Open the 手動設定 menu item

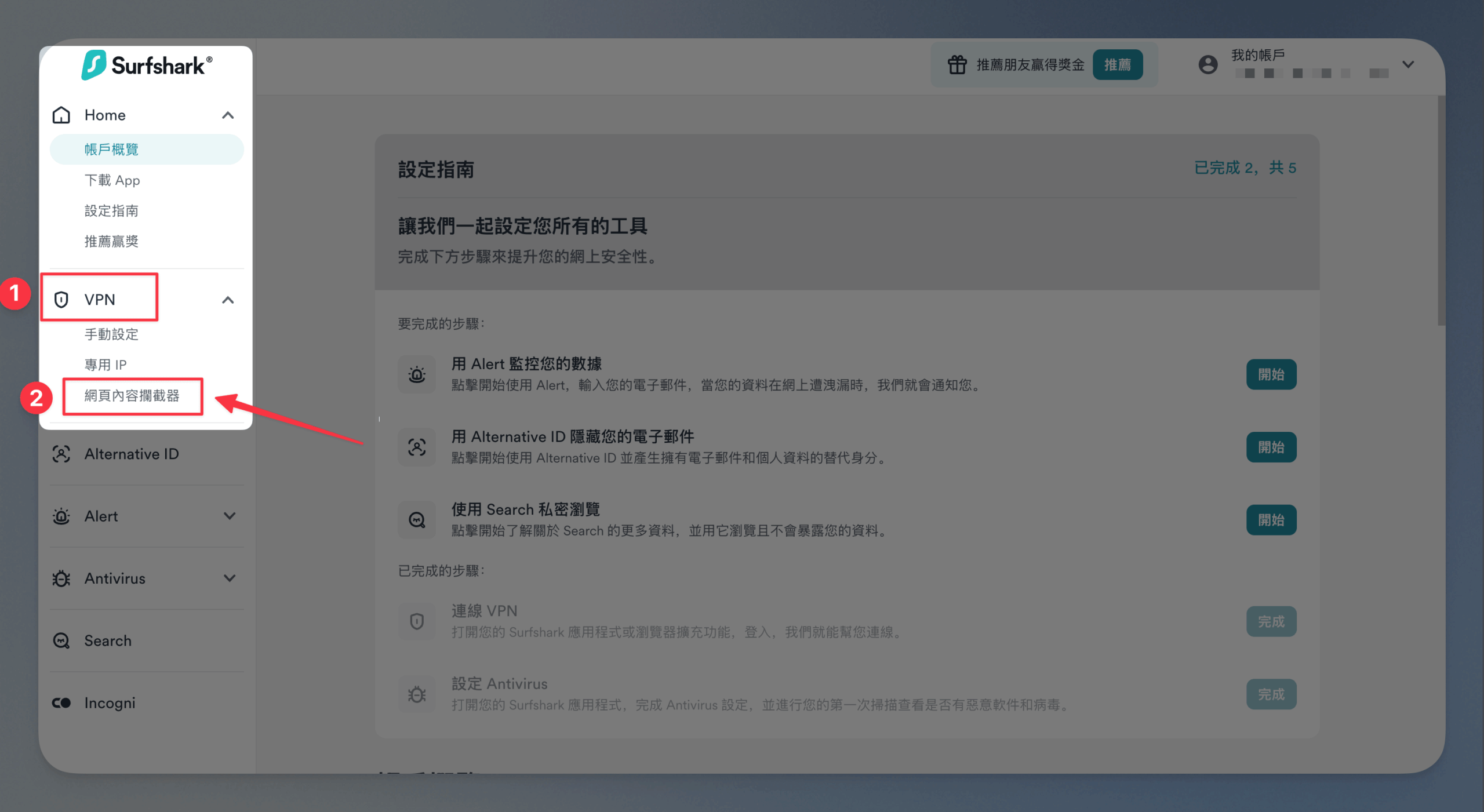tap(111, 334)
